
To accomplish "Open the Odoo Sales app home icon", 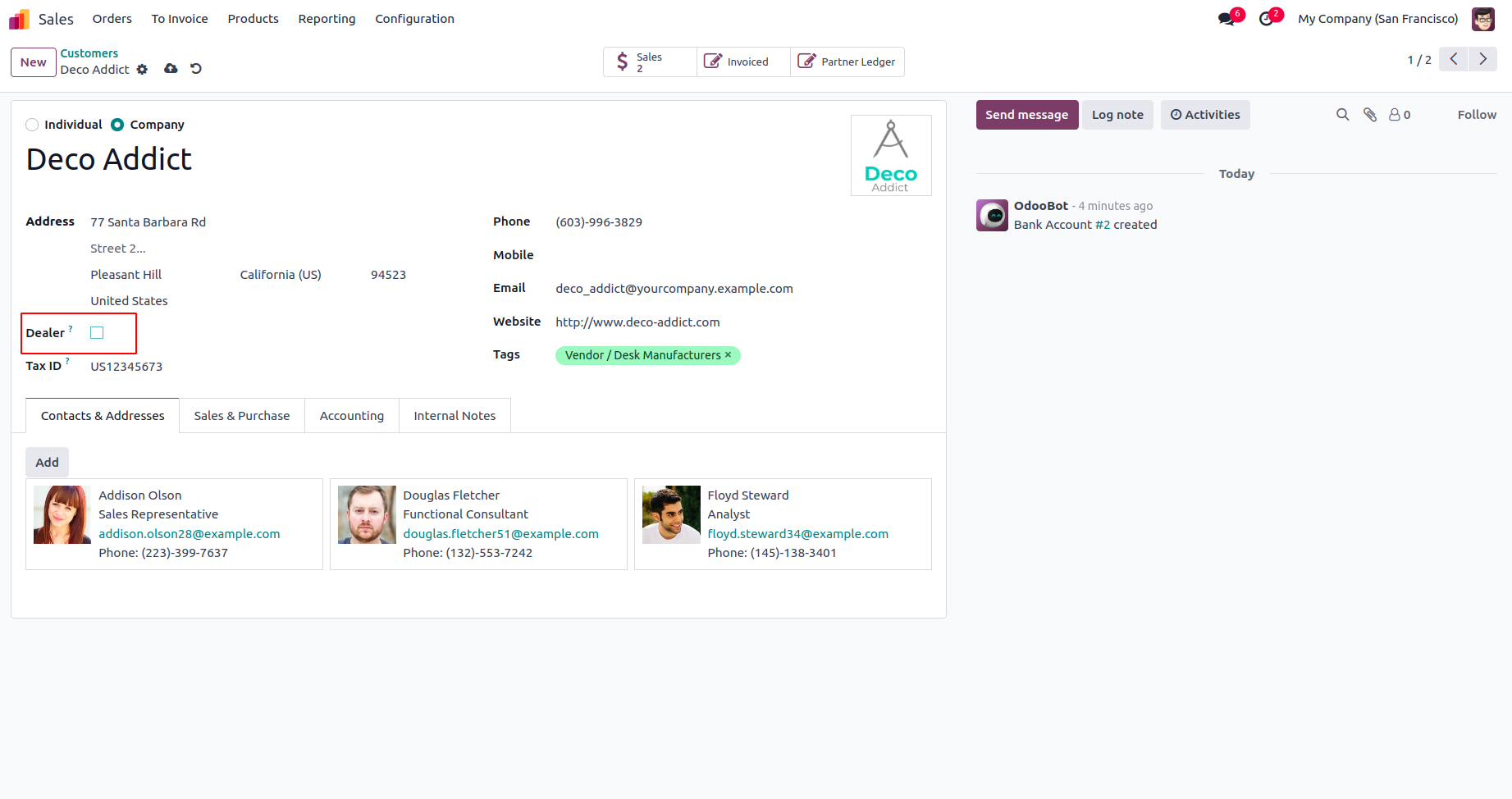I will pyautogui.click(x=19, y=19).
